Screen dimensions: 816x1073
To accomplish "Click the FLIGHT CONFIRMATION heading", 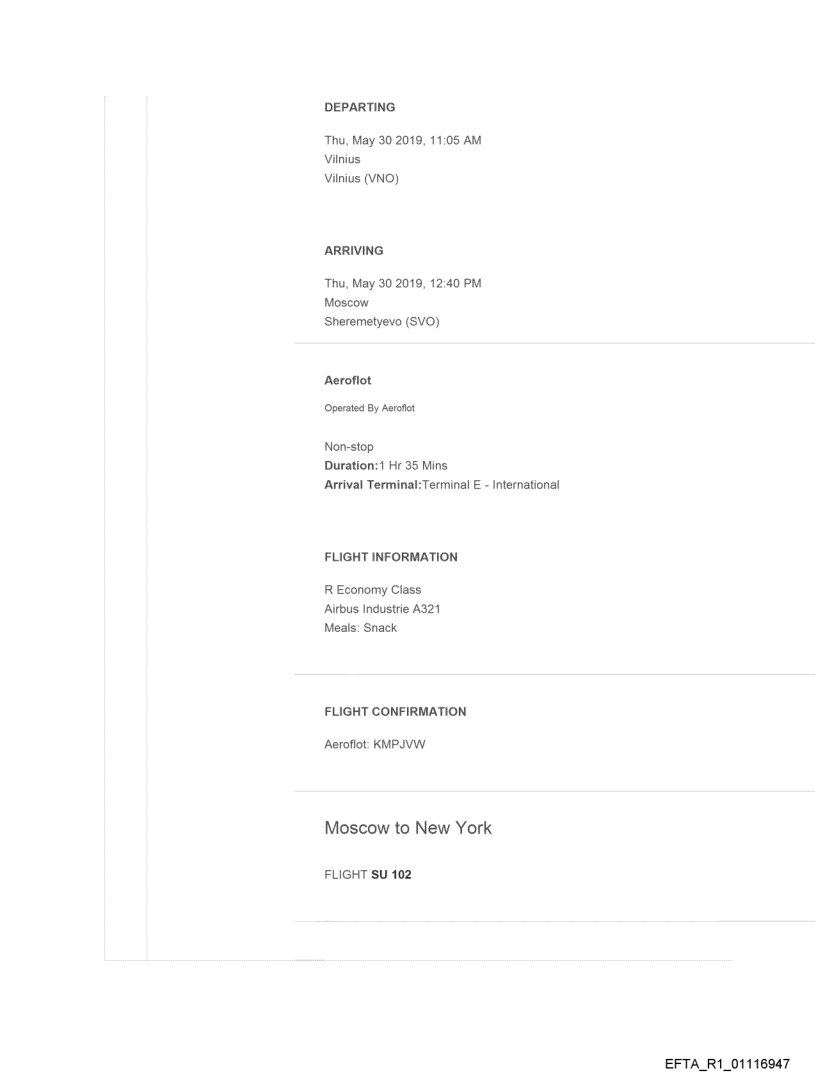I will (x=395, y=712).
